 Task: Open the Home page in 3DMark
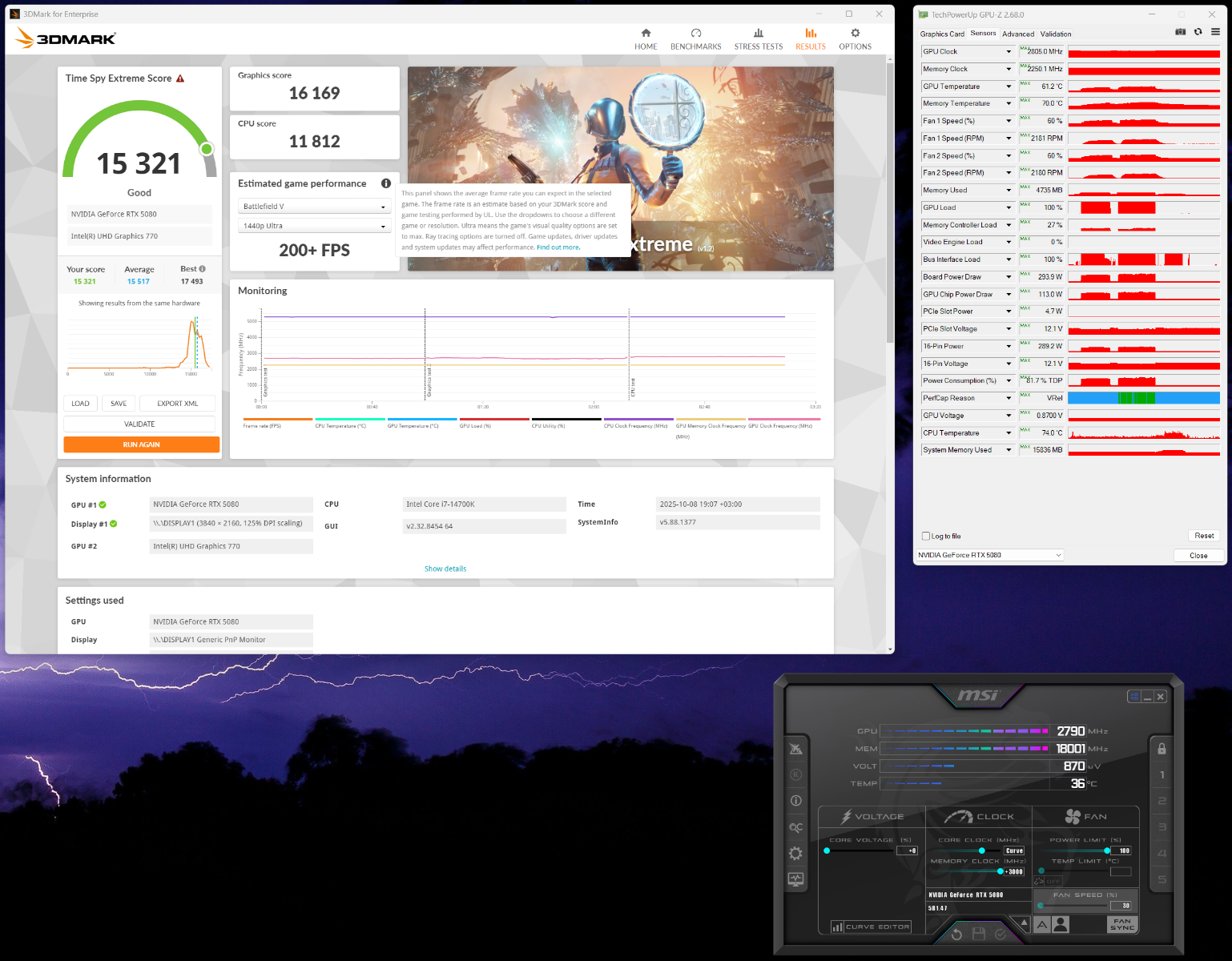(x=646, y=39)
